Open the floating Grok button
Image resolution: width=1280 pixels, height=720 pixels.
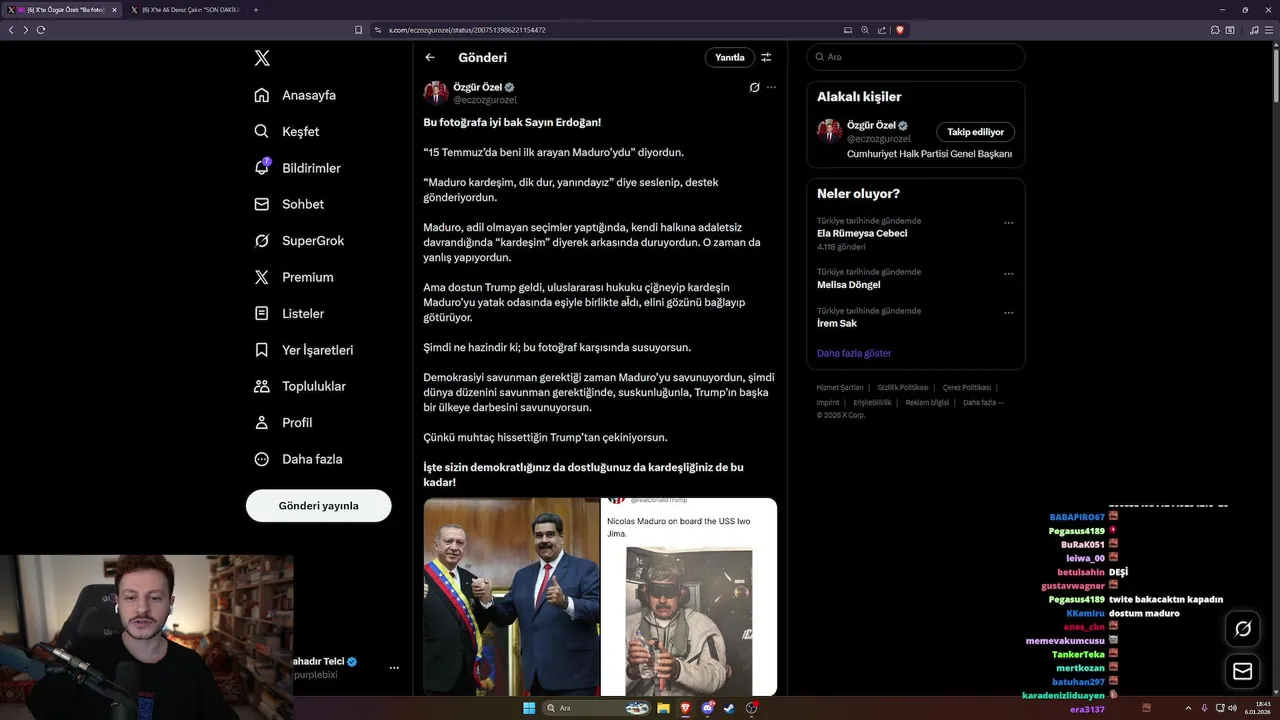pyautogui.click(x=1243, y=629)
